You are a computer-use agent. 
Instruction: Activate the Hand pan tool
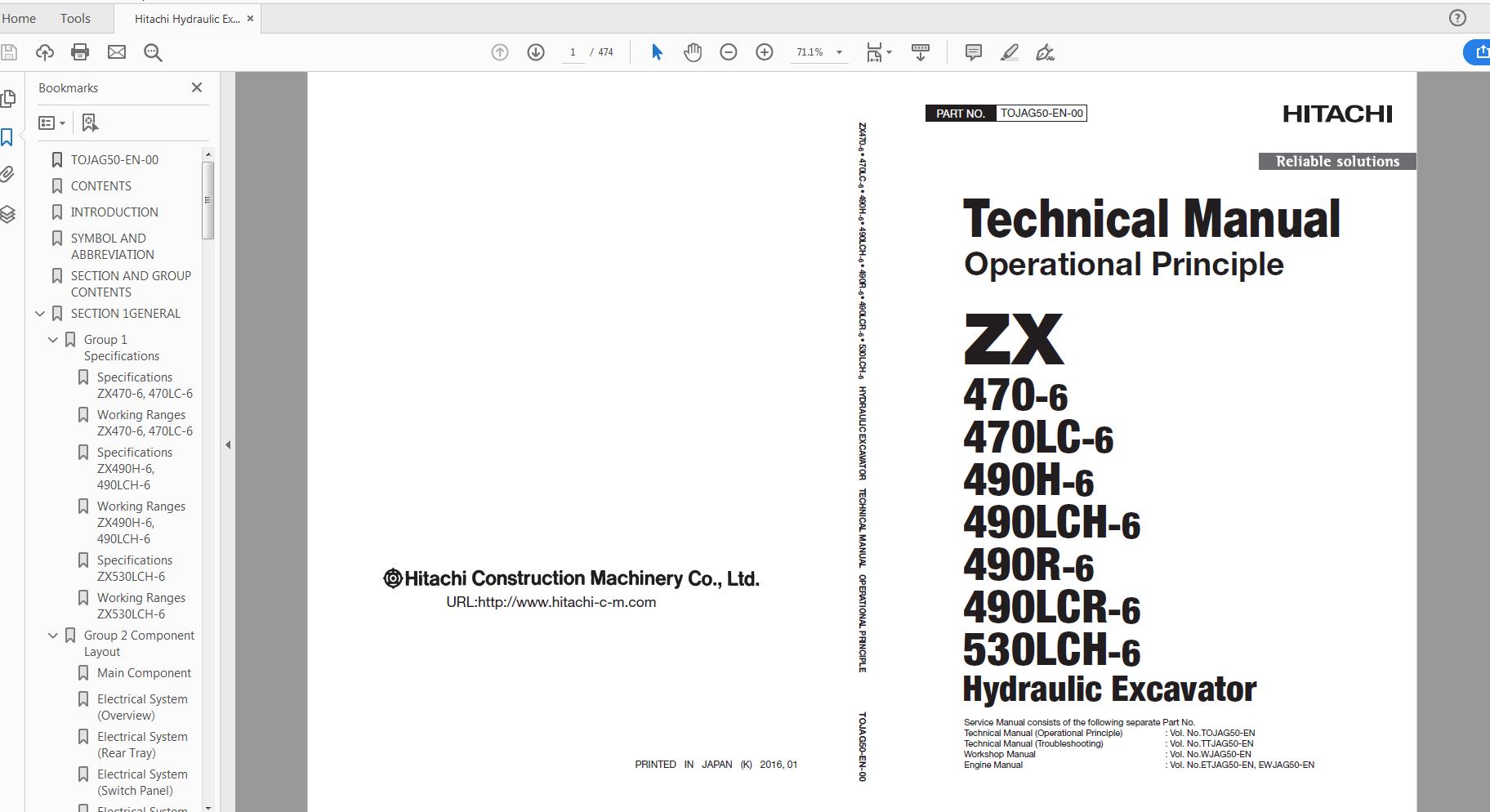point(693,52)
